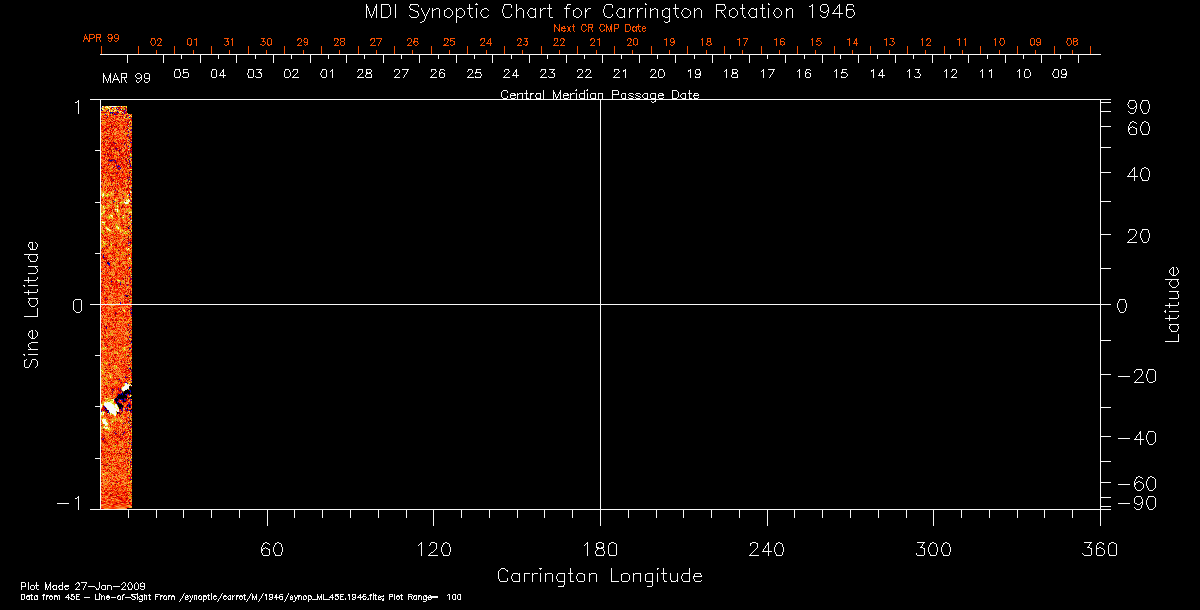Click the red '08' date at far right
The width and height of the screenshot is (1200, 610).
click(1072, 42)
